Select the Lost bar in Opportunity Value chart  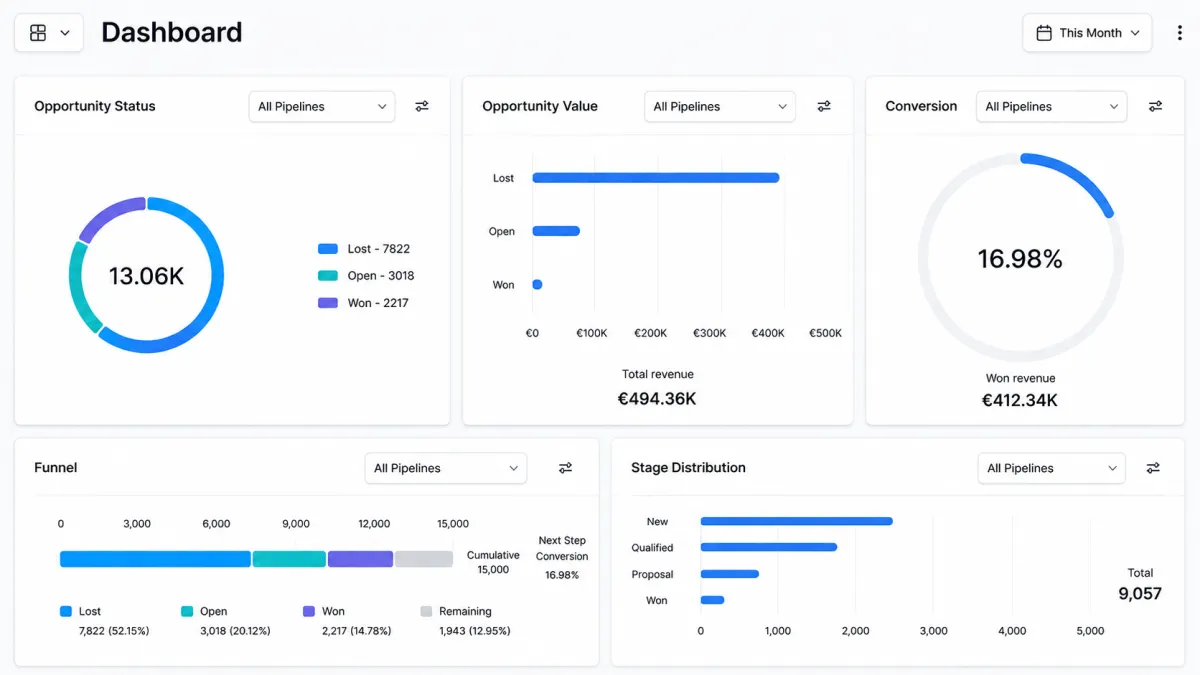pos(656,178)
